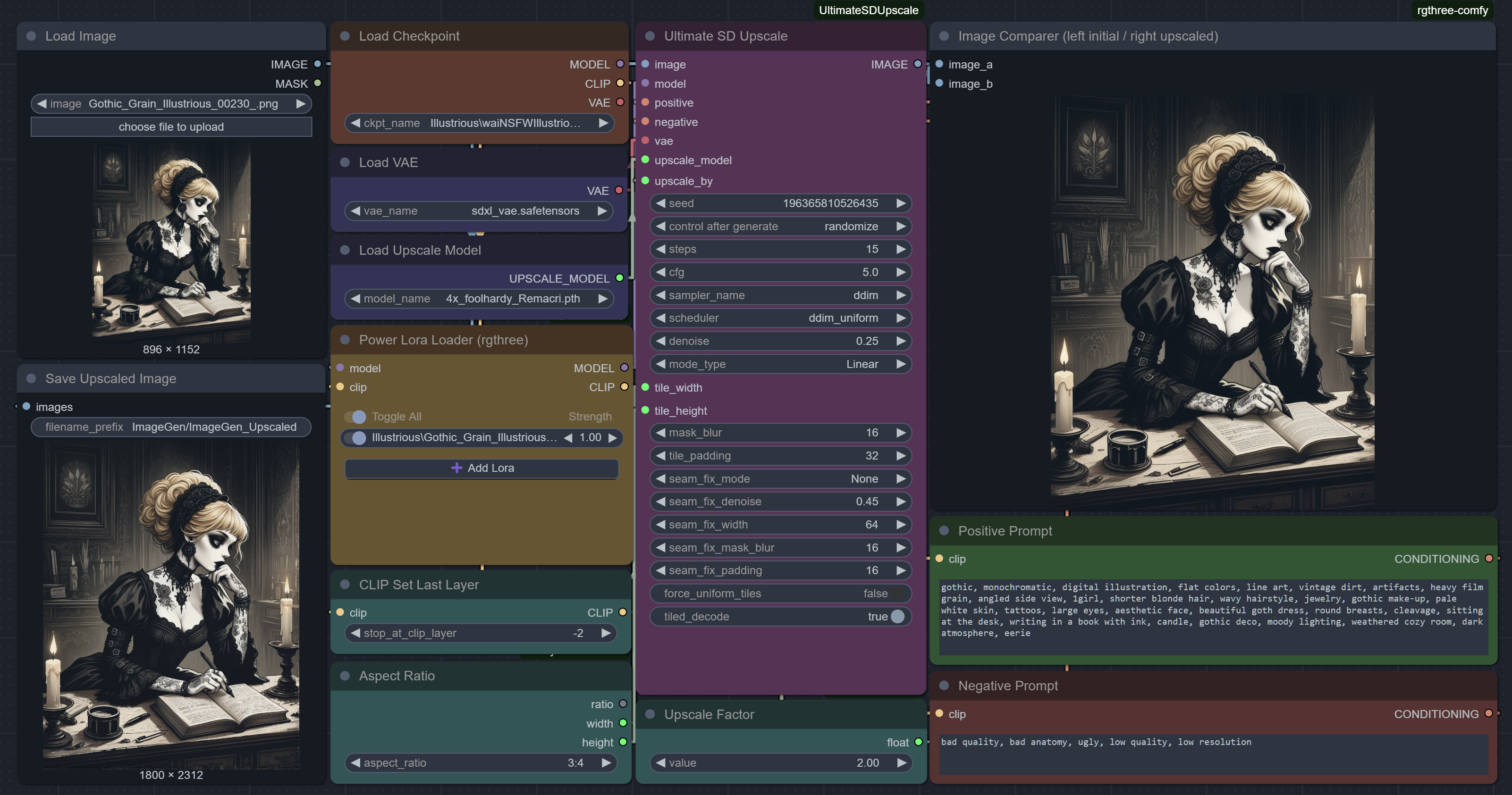Image resolution: width=1512 pixels, height=795 pixels.
Task: Open the scheduler ddim_uniform selector
Action: tap(781, 318)
